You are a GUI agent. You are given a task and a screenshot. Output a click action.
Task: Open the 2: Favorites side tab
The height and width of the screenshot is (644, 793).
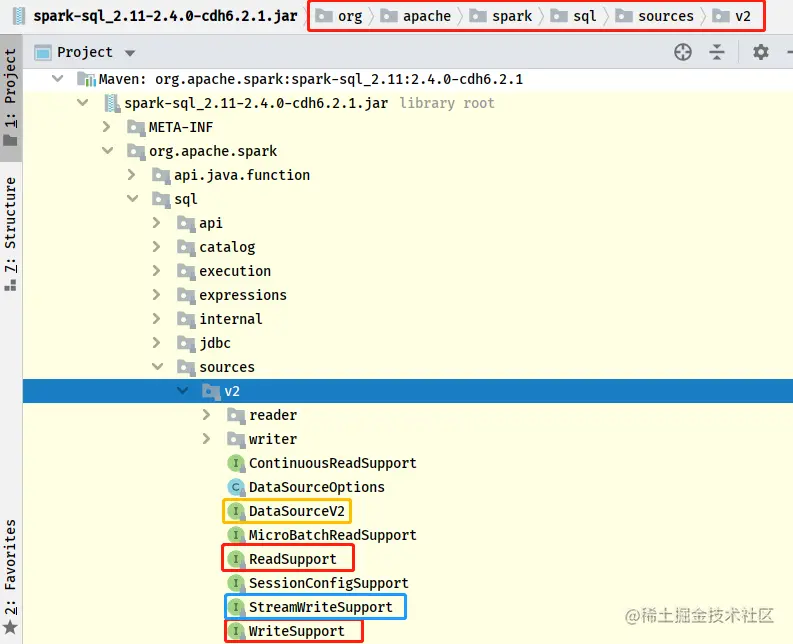point(11,577)
